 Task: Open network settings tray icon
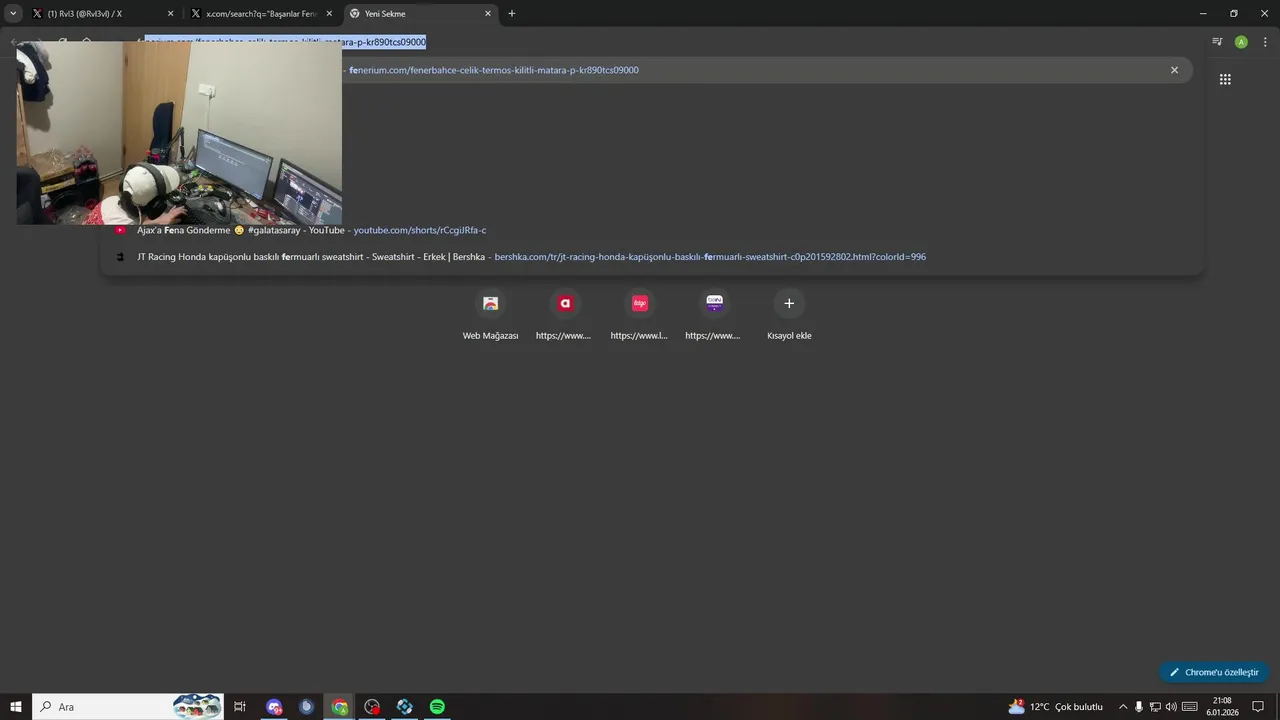pos(1155,707)
